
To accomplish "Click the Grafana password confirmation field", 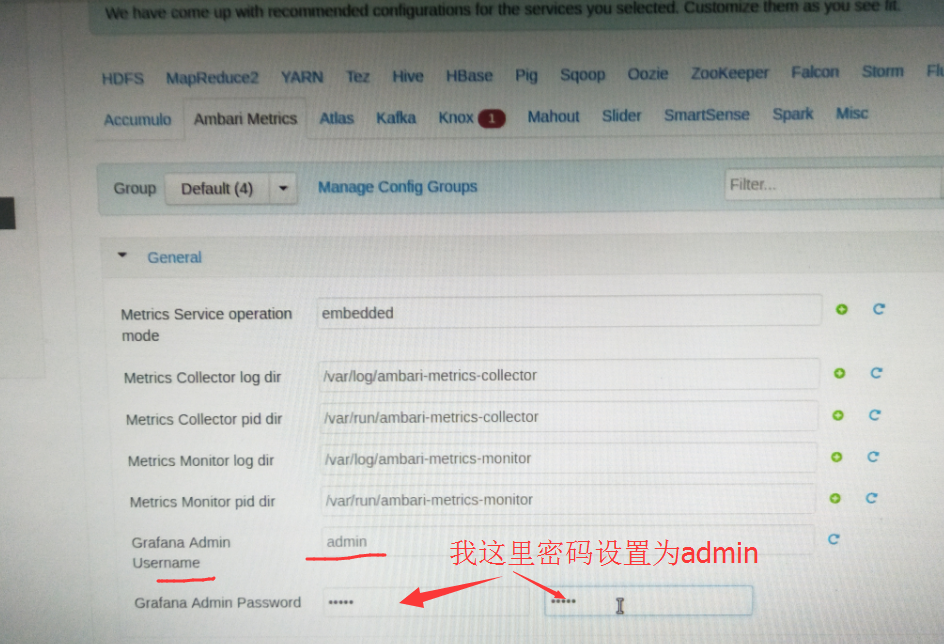I will pyautogui.click(x=648, y=601).
